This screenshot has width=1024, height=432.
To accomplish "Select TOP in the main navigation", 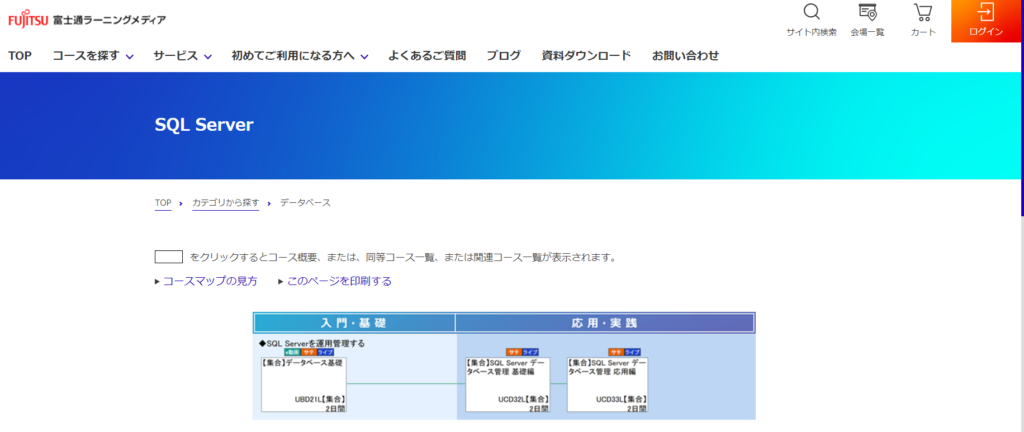I will (20, 56).
